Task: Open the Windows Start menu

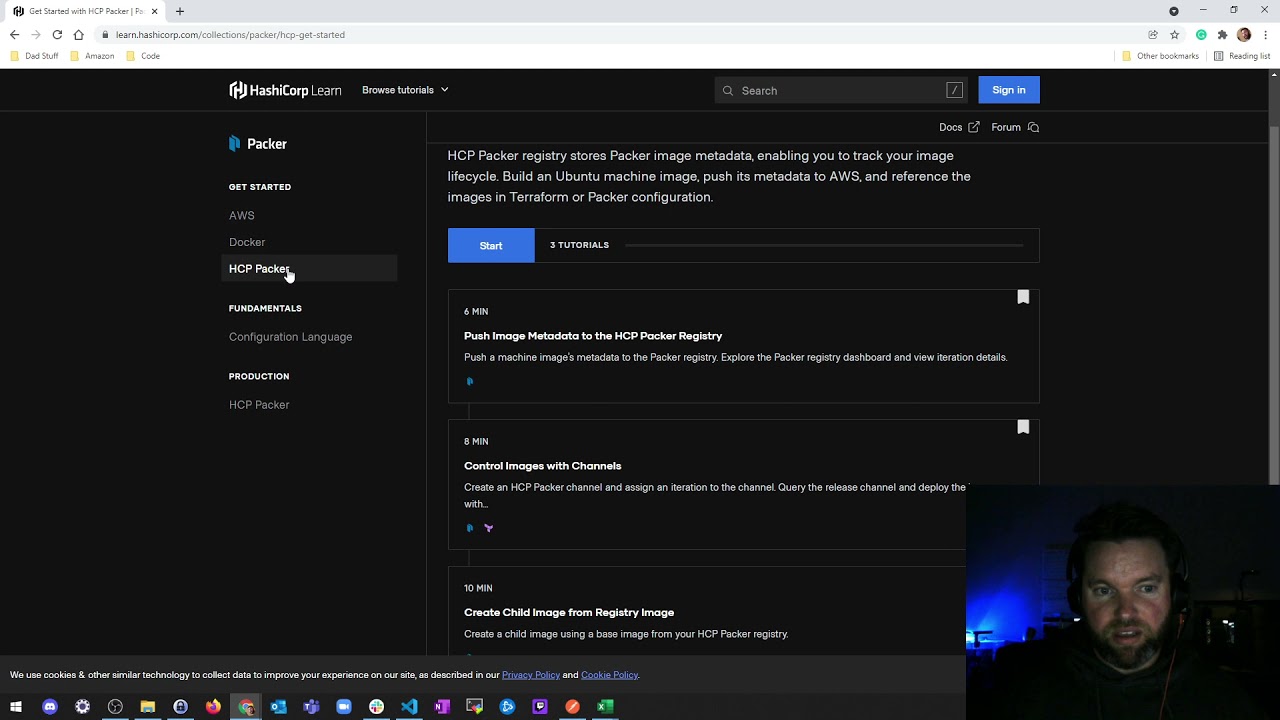Action: [16, 707]
